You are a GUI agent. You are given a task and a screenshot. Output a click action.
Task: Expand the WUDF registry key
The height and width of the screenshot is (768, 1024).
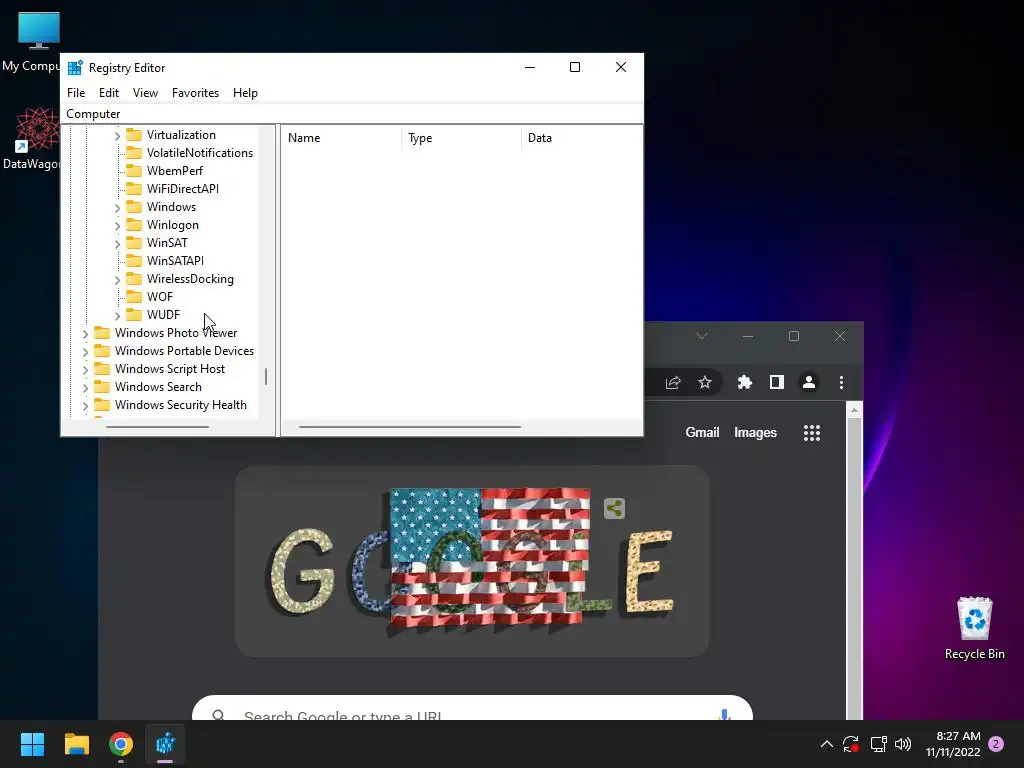118,315
